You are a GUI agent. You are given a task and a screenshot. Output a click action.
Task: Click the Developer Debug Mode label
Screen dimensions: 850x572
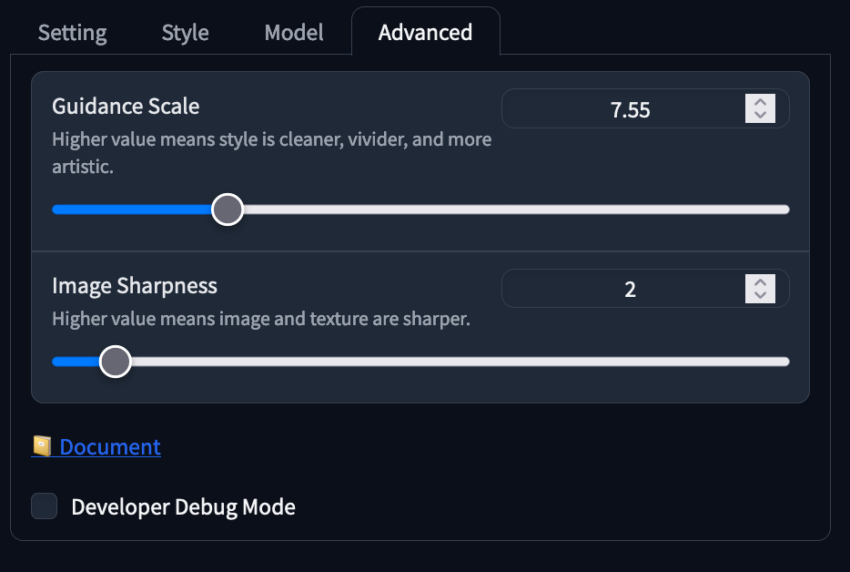183,507
